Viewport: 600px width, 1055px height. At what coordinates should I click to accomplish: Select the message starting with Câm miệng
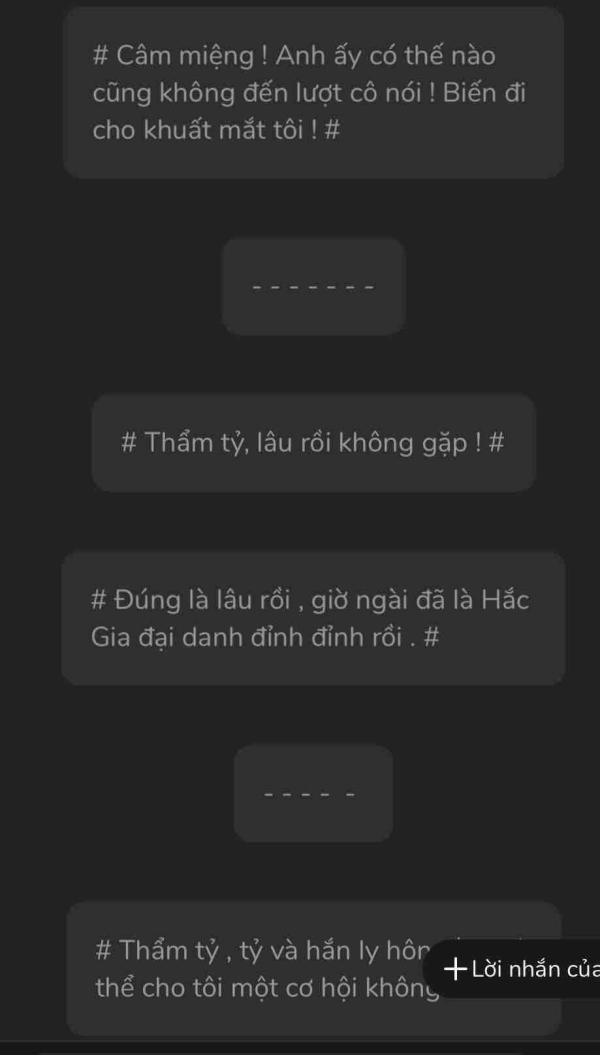(313, 93)
